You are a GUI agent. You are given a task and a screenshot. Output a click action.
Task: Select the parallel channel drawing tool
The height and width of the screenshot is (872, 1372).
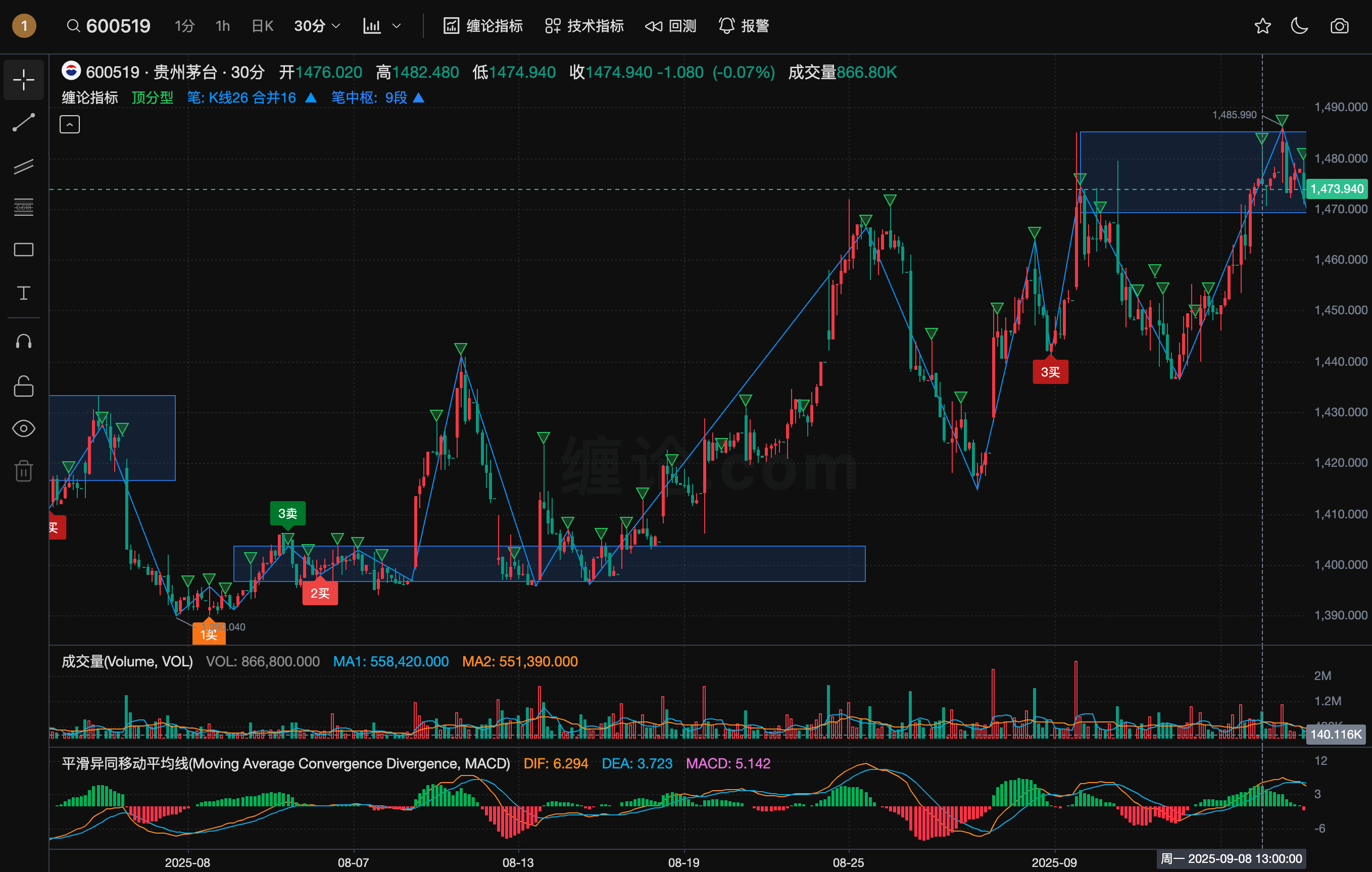click(x=23, y=166)
